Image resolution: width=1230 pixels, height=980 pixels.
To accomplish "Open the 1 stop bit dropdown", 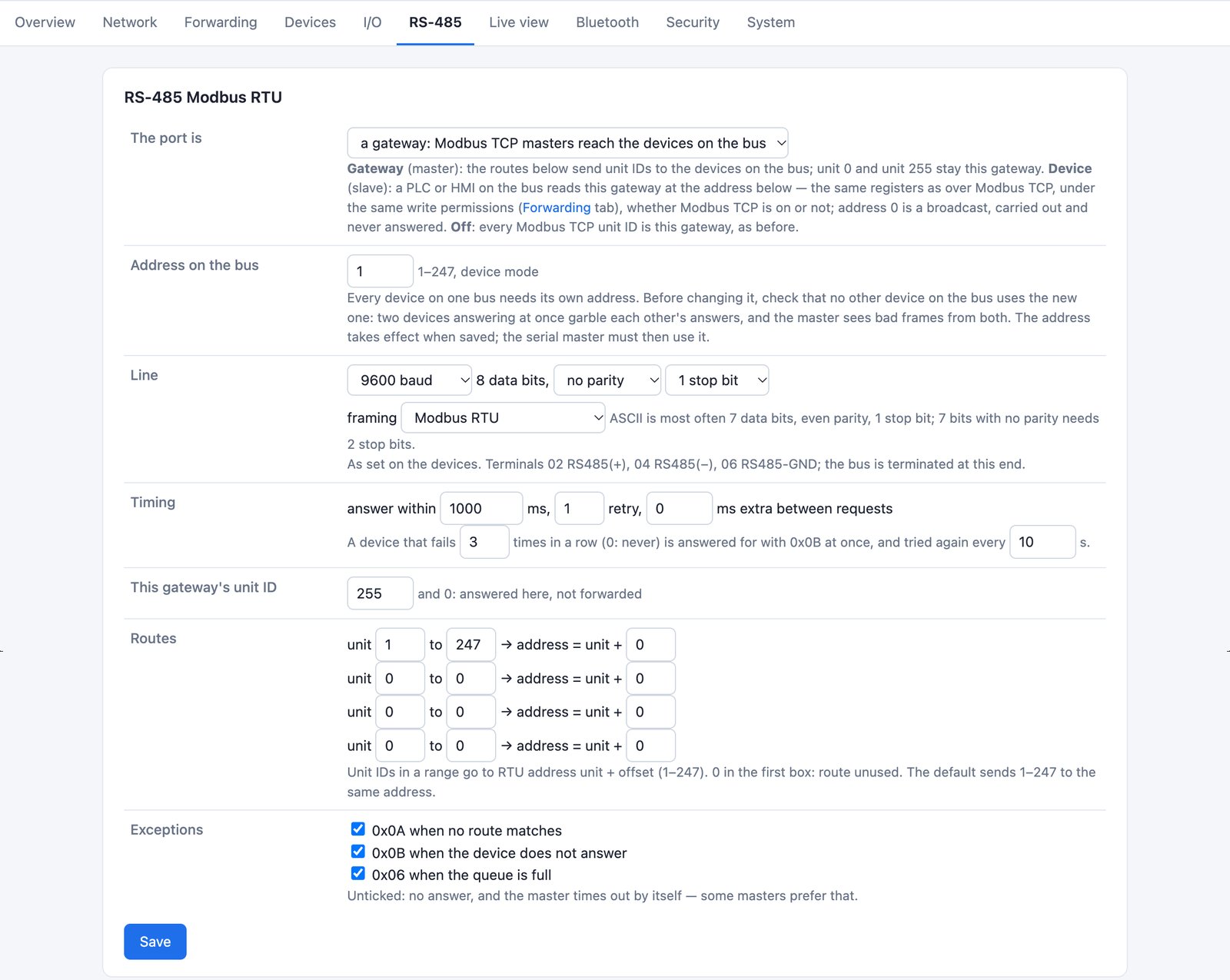I will [716, 380].
